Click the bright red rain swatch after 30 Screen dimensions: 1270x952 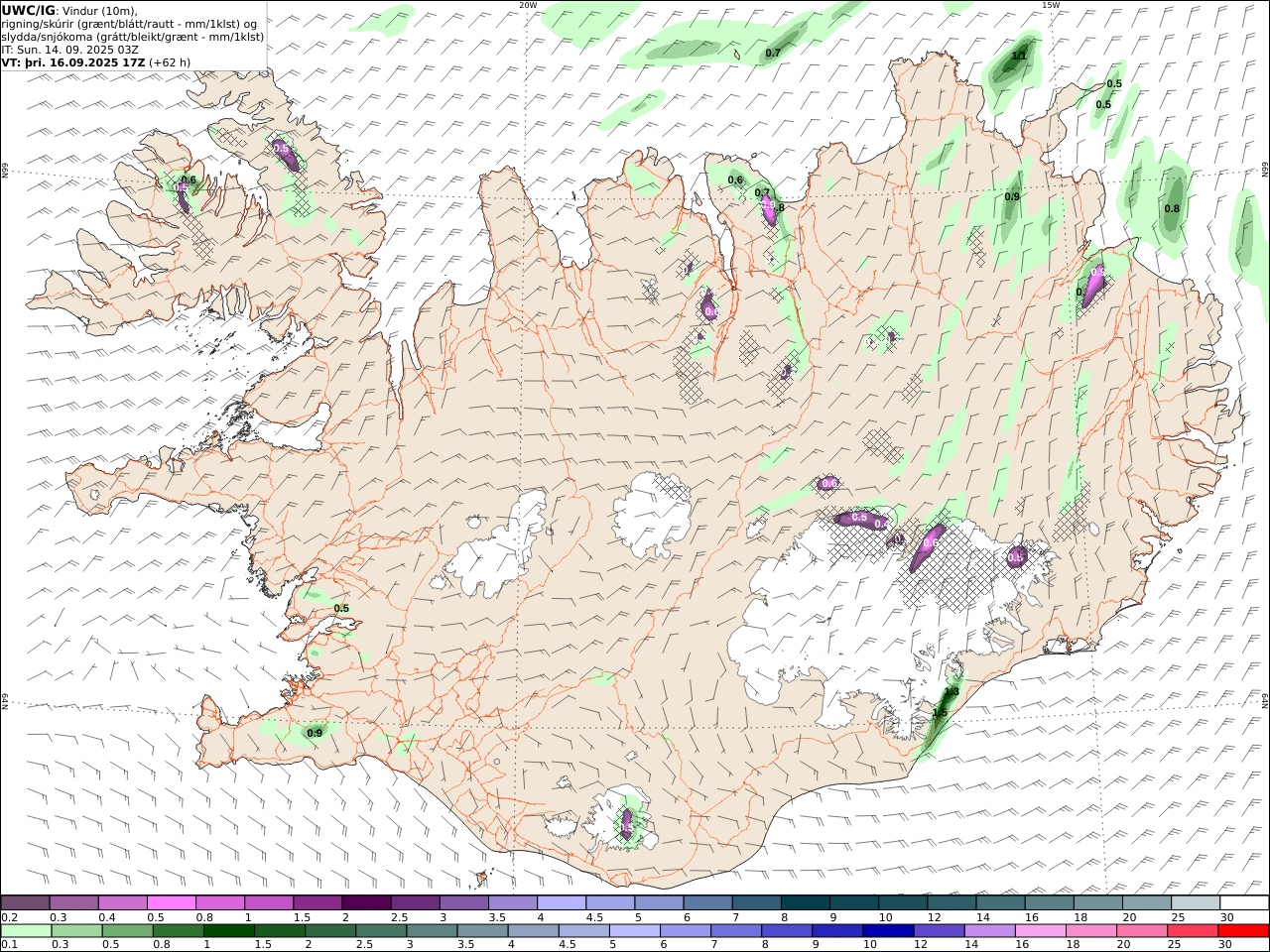pyautogui.click(x=1242, y=931)
